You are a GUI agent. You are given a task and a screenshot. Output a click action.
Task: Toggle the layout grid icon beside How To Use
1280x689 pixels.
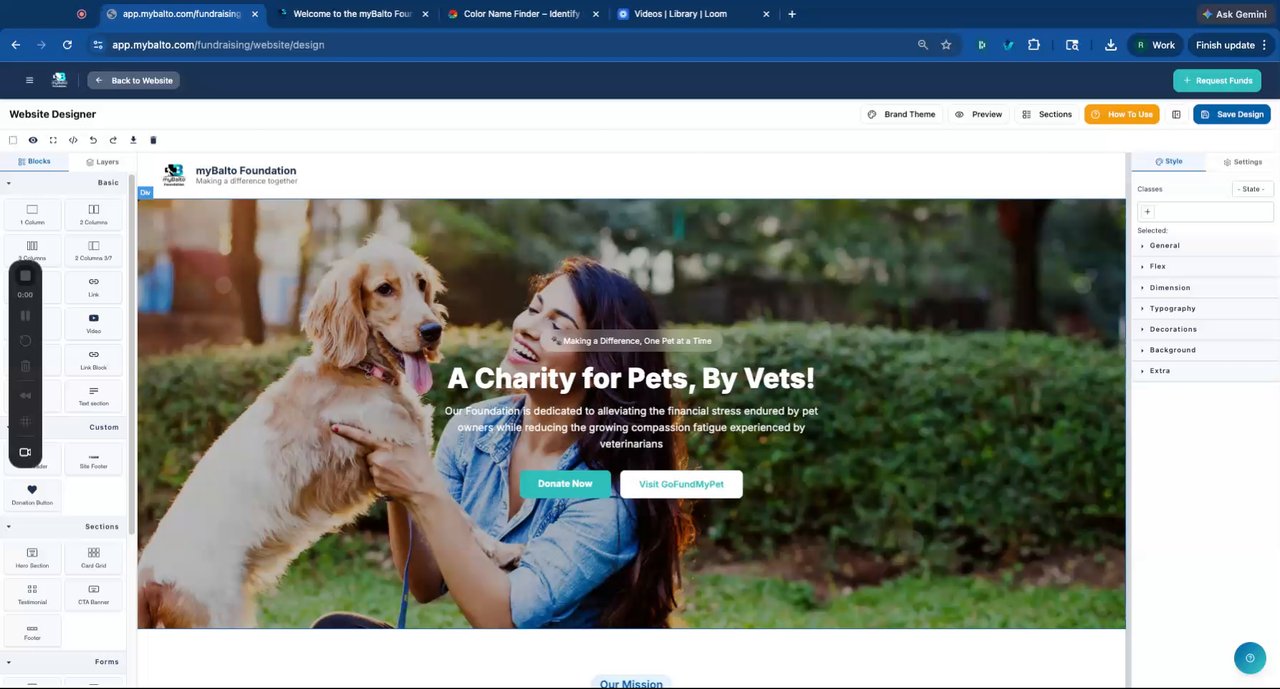(1176, 114)
